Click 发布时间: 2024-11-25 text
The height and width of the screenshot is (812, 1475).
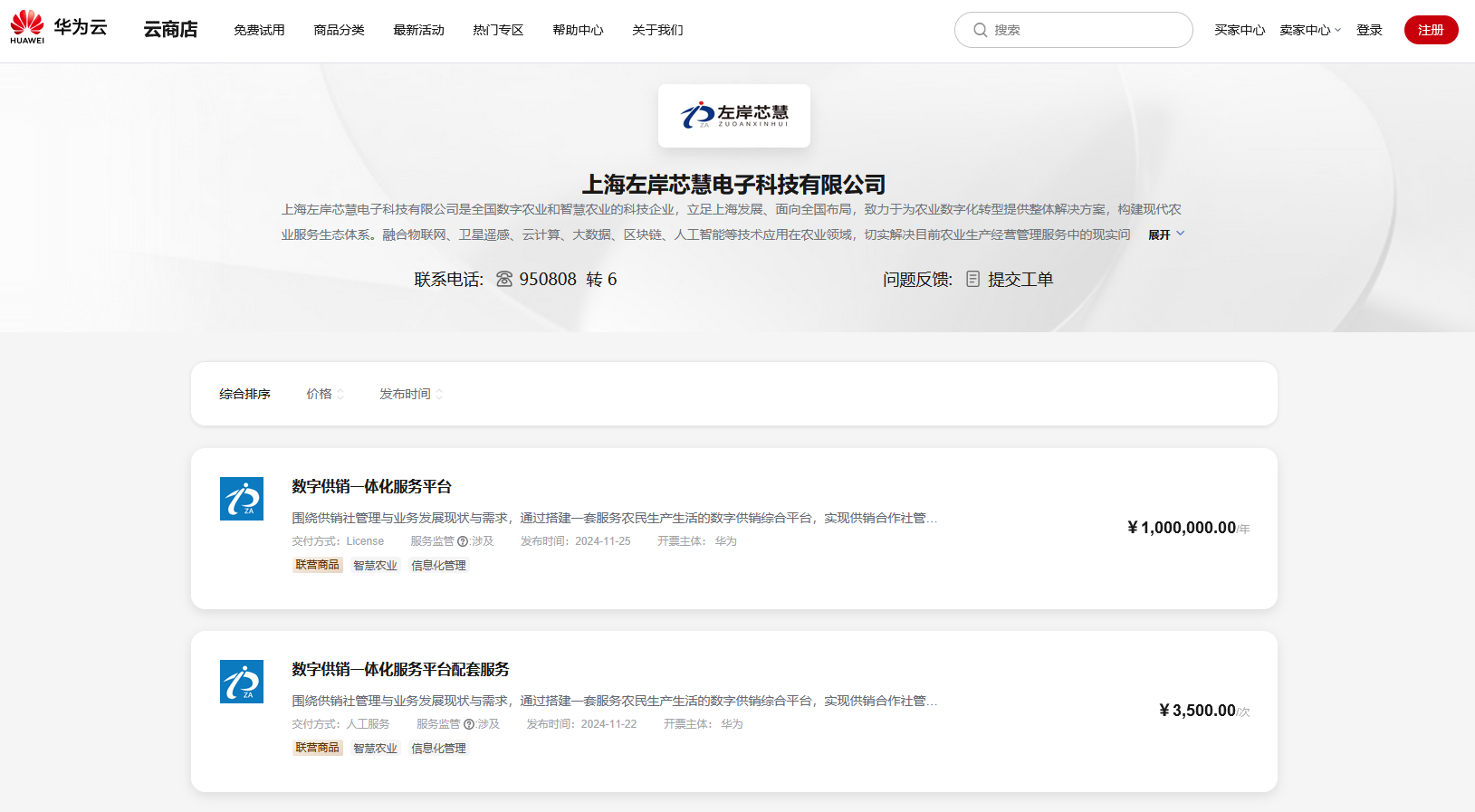(576, 541)
